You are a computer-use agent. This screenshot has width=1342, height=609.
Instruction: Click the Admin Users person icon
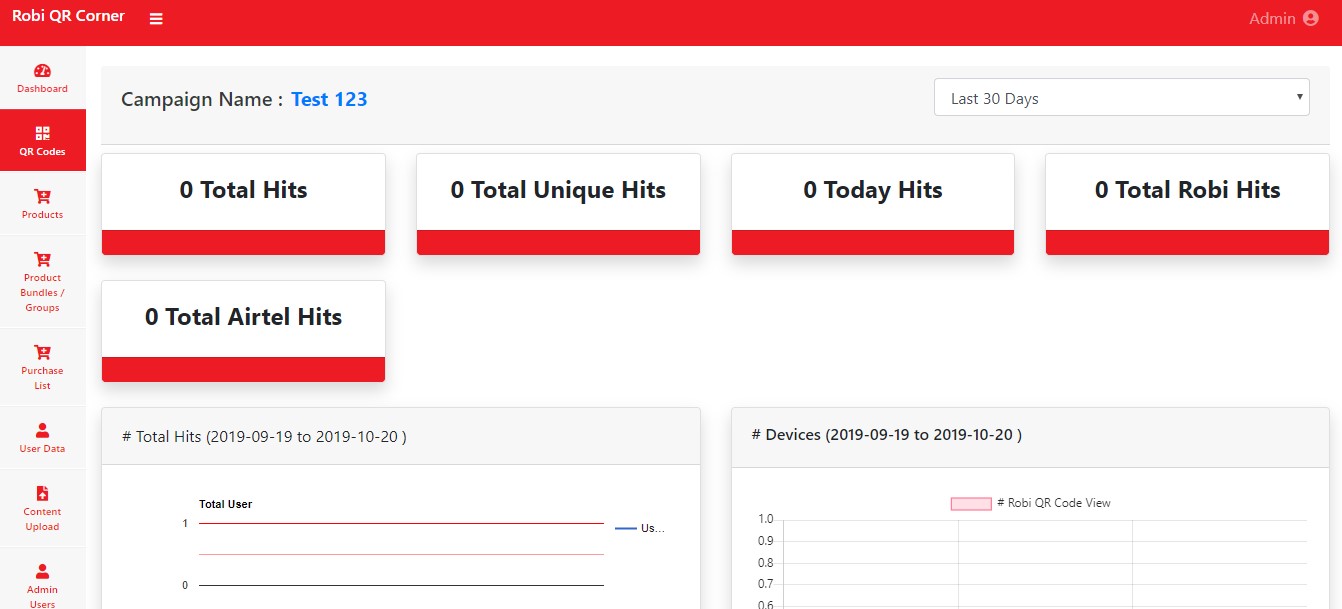pos(42,571)
